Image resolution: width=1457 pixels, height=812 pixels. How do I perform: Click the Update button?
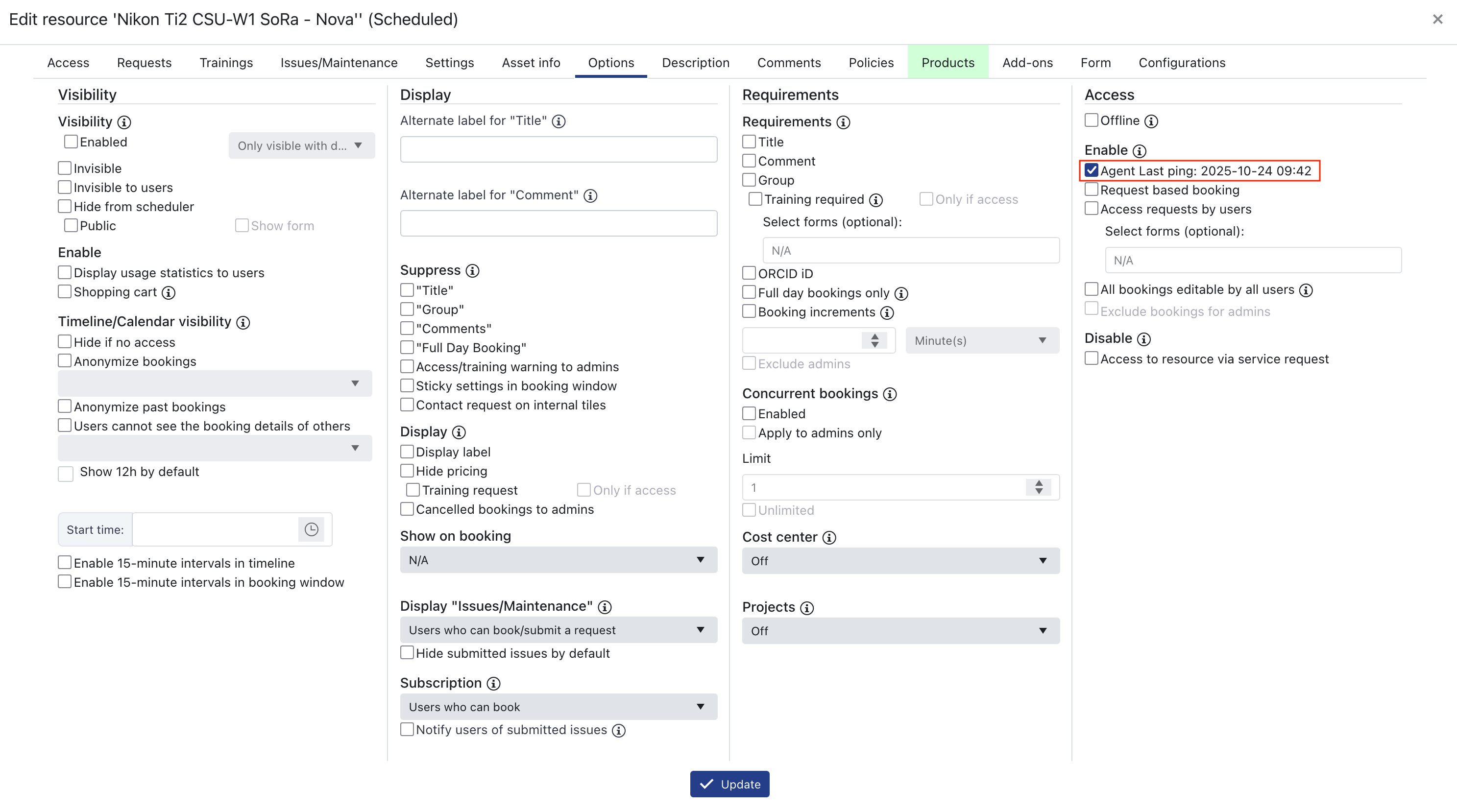point(729,784)
